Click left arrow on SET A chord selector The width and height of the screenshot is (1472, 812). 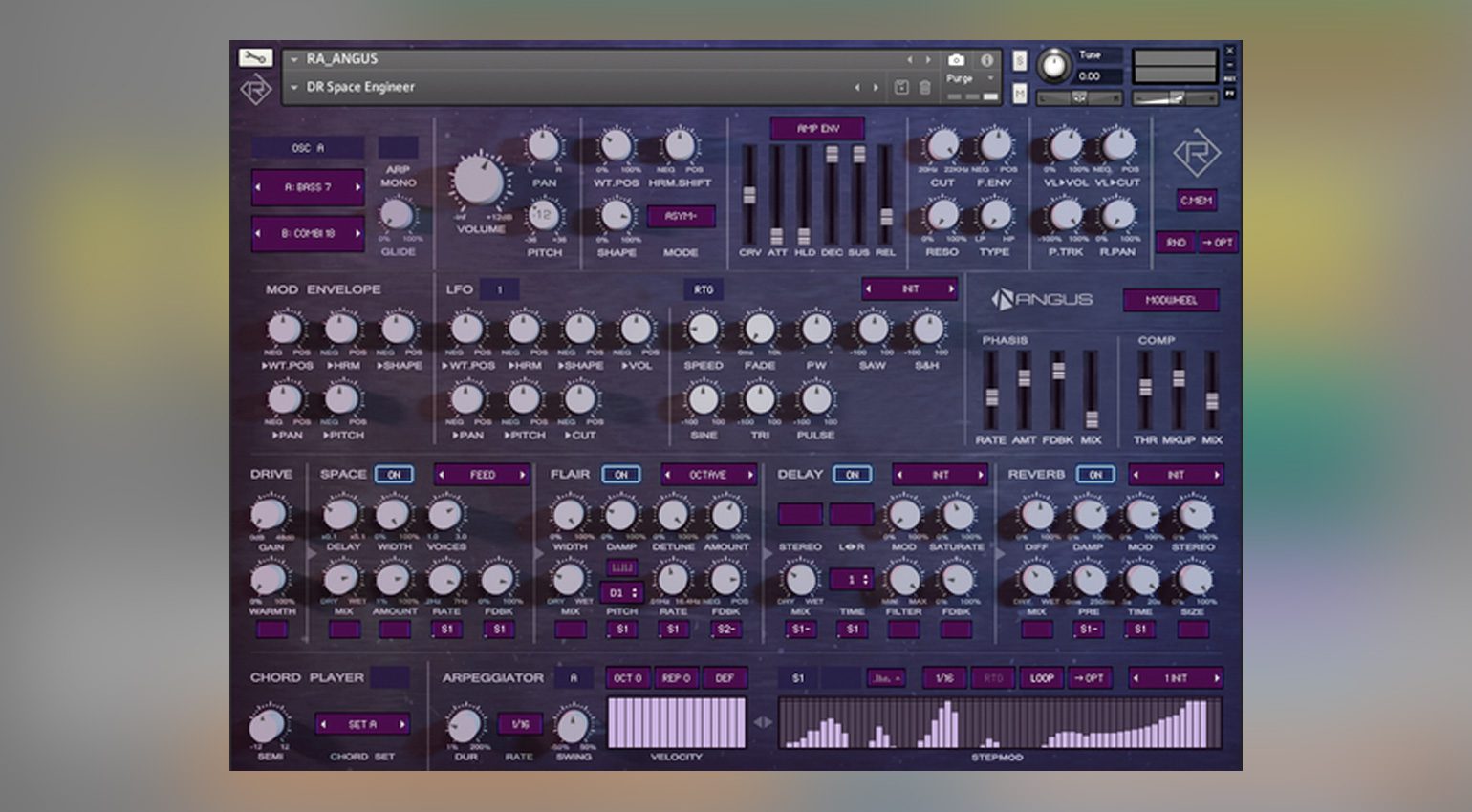[323, 724]
